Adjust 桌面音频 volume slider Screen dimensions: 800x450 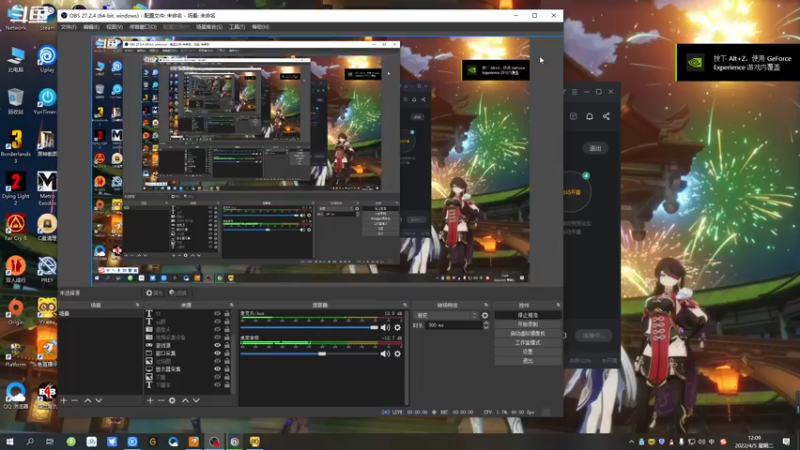309,354
